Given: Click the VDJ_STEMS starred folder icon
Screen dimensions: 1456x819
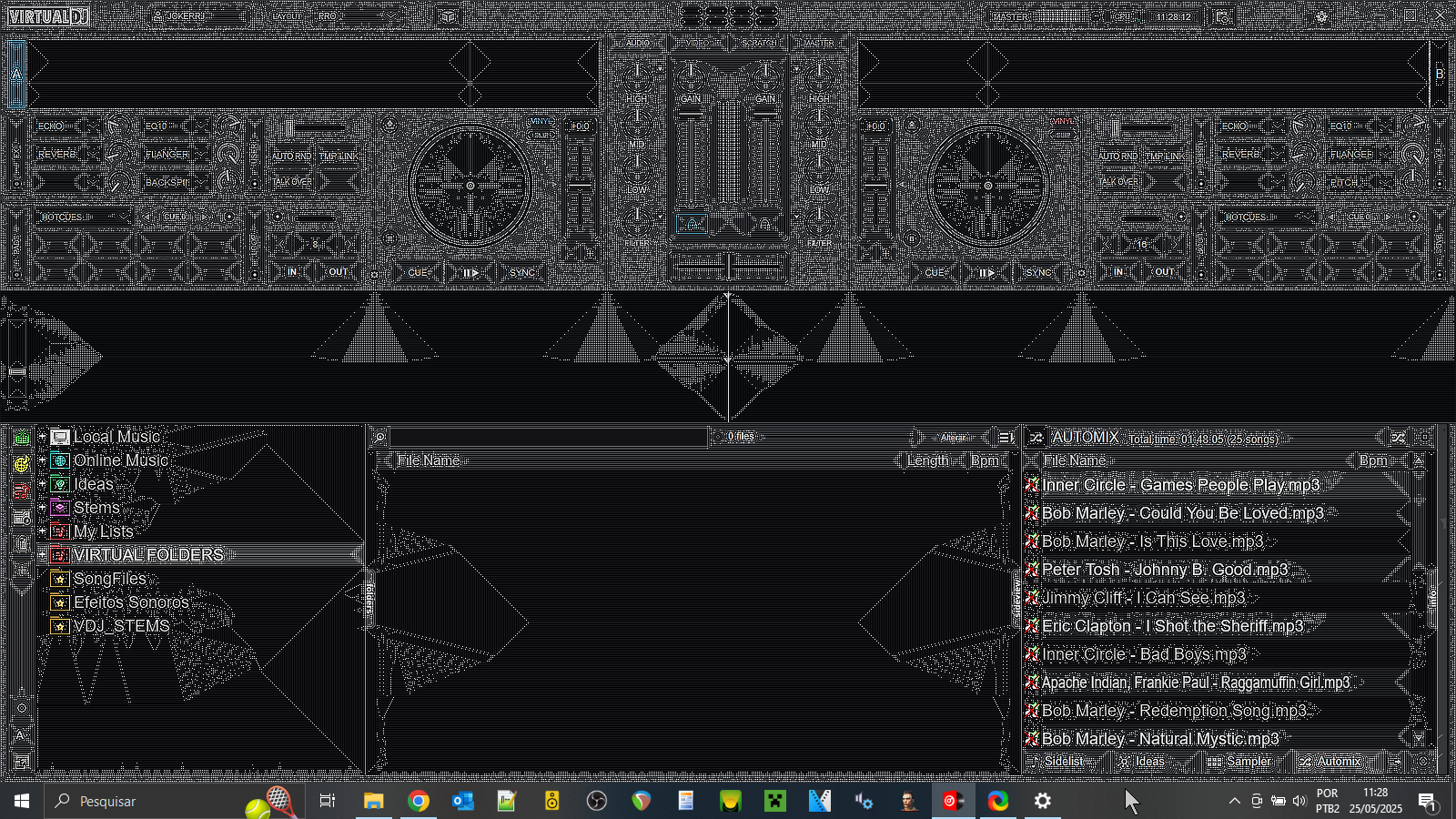Looking at the screenshot, I should tap(60, 626).
